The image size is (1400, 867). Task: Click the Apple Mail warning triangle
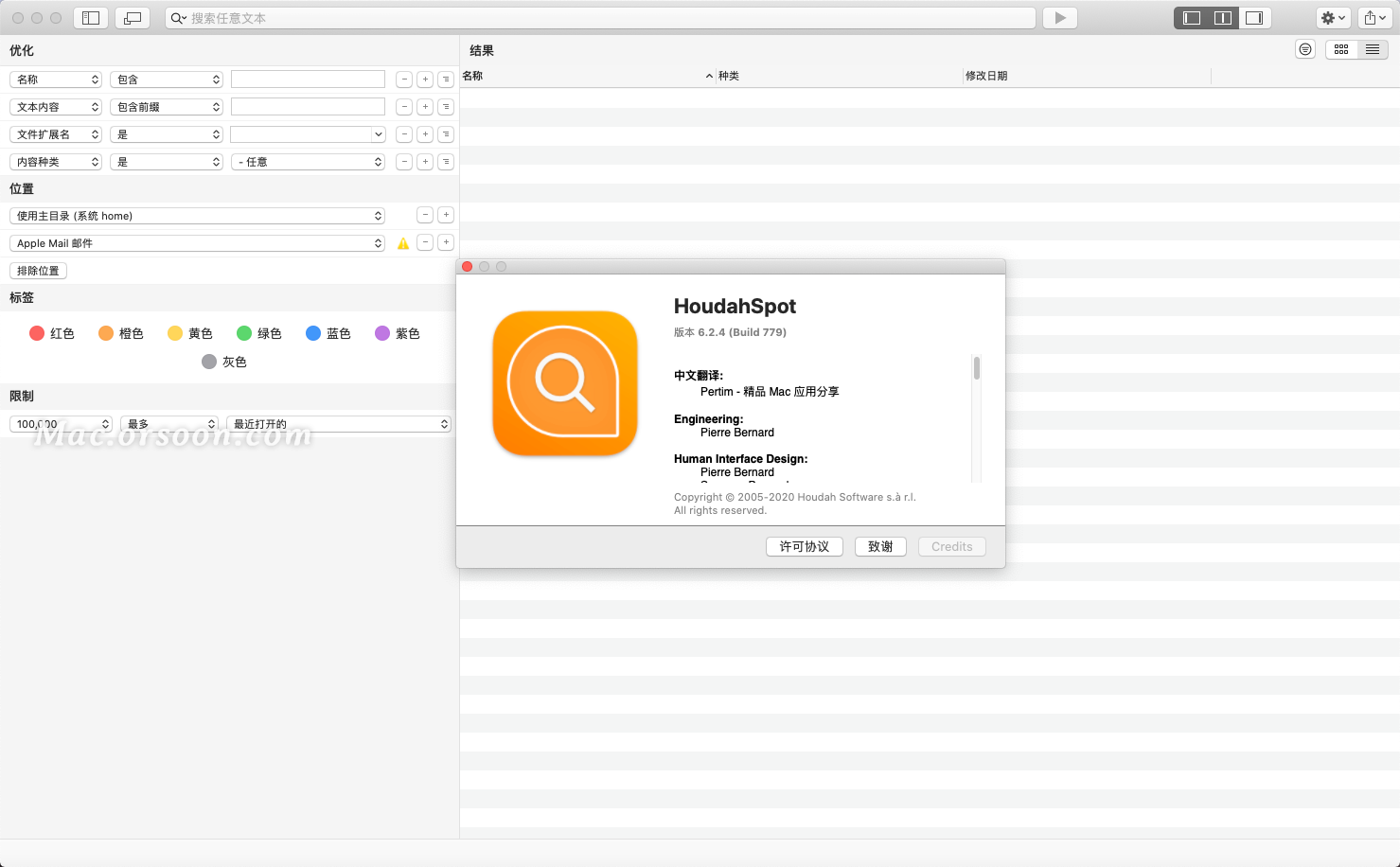pos(403,243)
